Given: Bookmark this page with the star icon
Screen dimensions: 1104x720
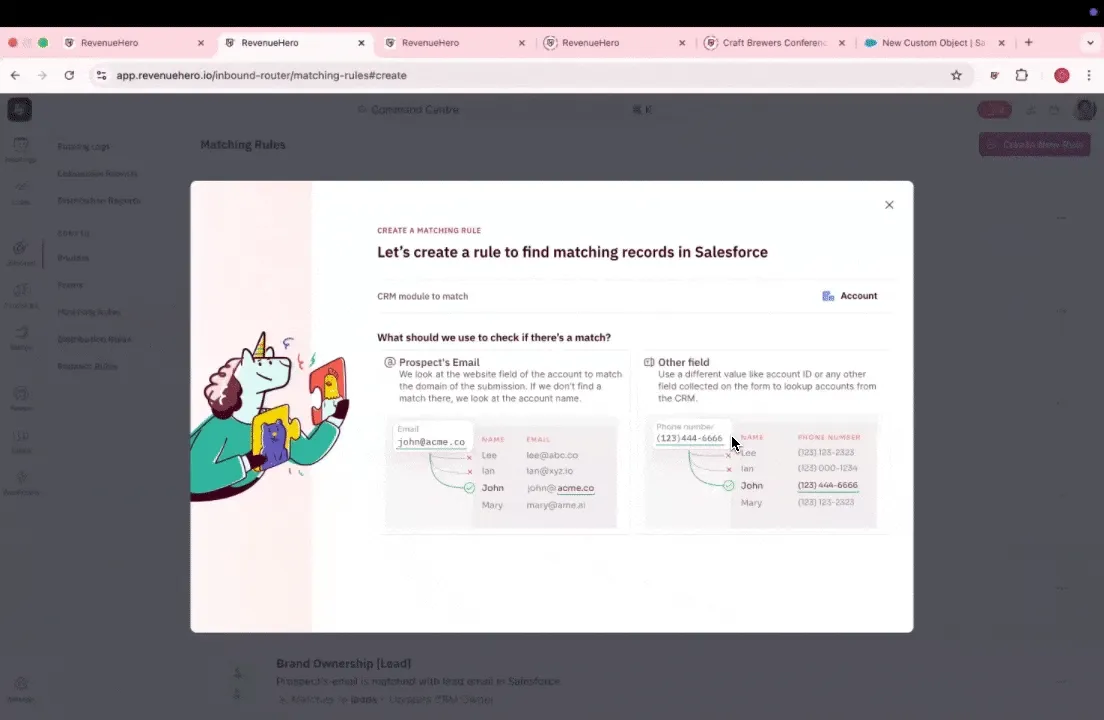Looking at the screenshot, I should pos(956,75).
